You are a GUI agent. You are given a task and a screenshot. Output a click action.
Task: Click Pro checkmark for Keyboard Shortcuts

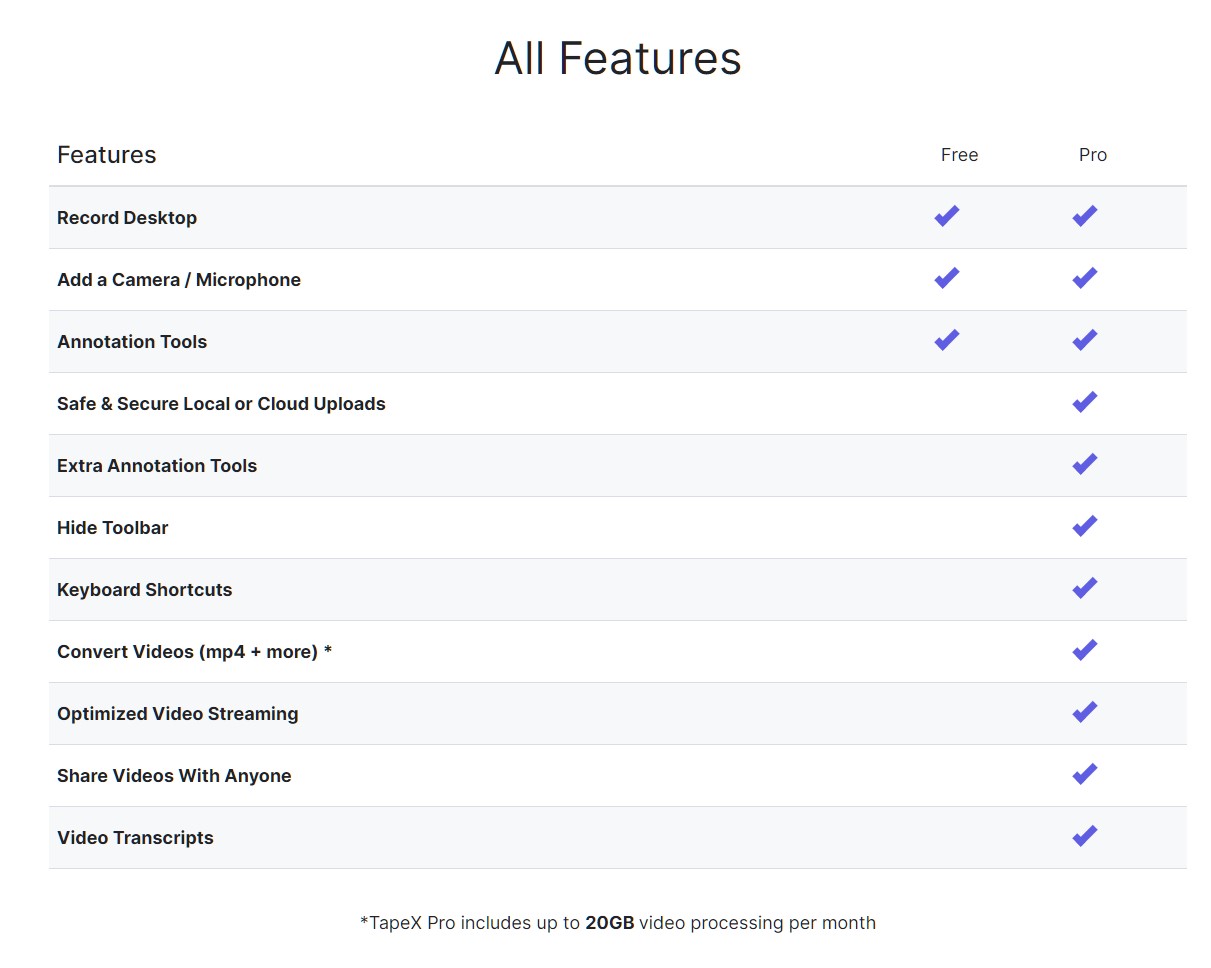pyautogui.click(x=1084, y=588)
